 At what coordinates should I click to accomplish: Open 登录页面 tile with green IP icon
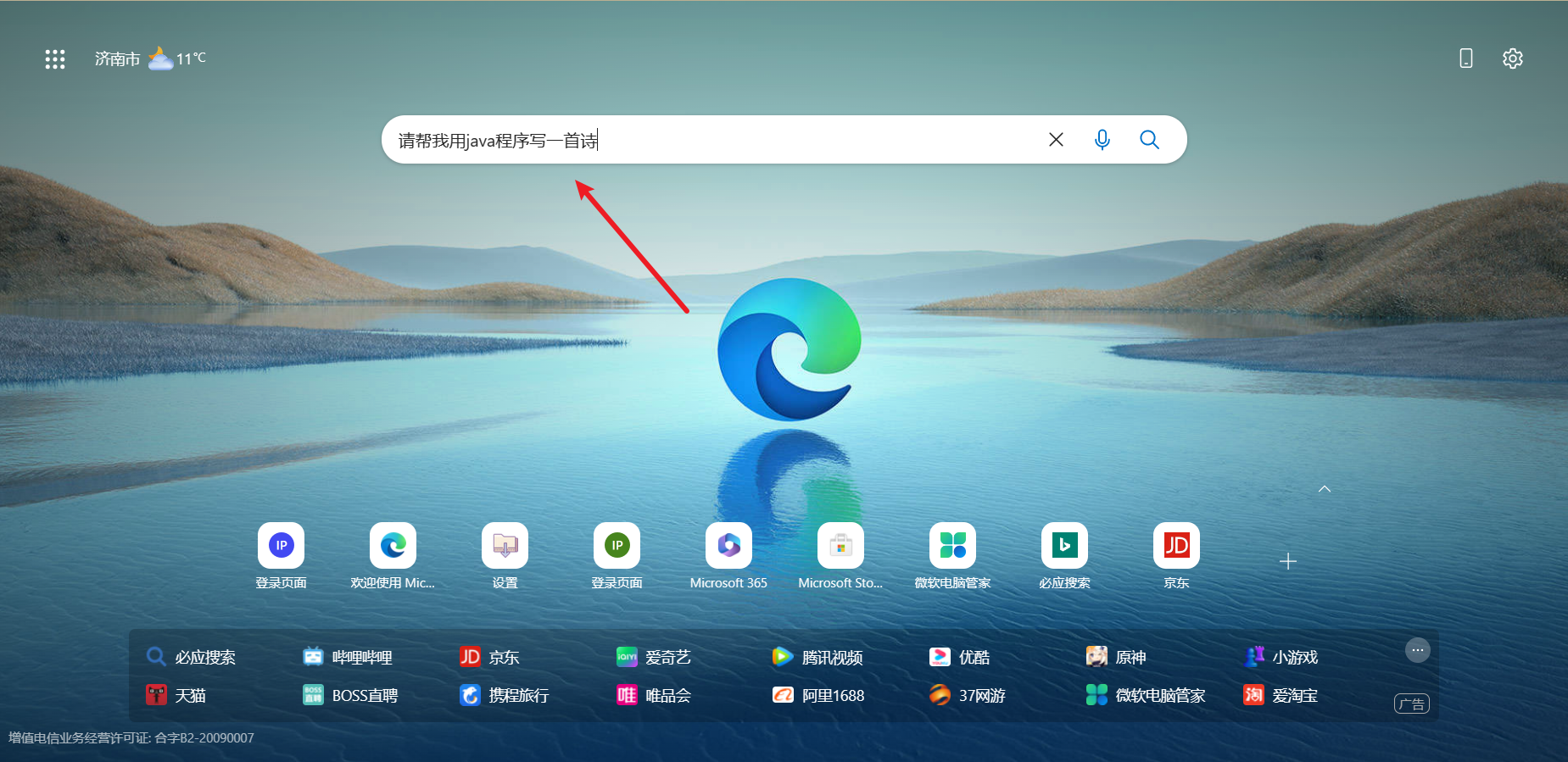pos(617,556)
